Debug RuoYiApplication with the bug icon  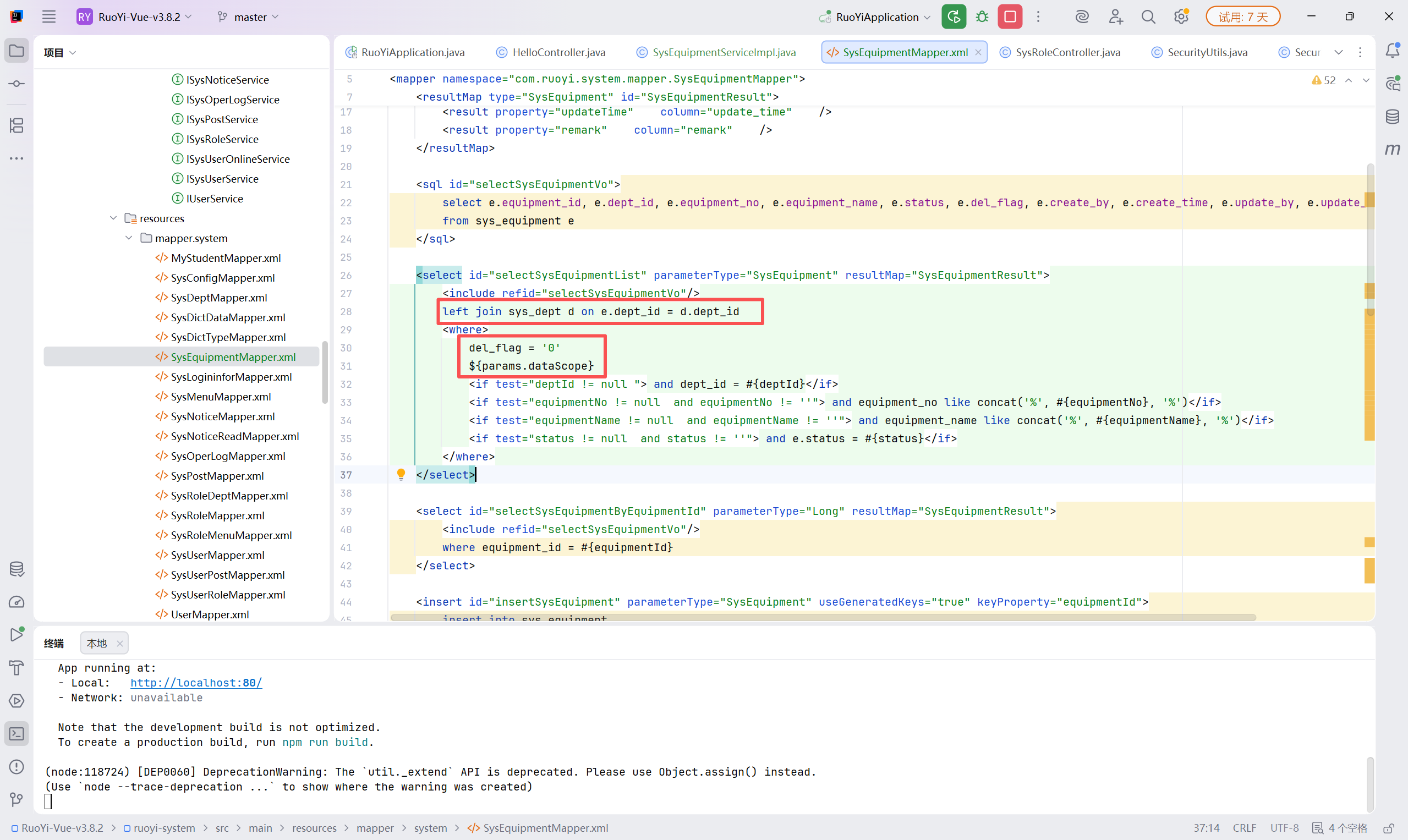pos(982,17)
